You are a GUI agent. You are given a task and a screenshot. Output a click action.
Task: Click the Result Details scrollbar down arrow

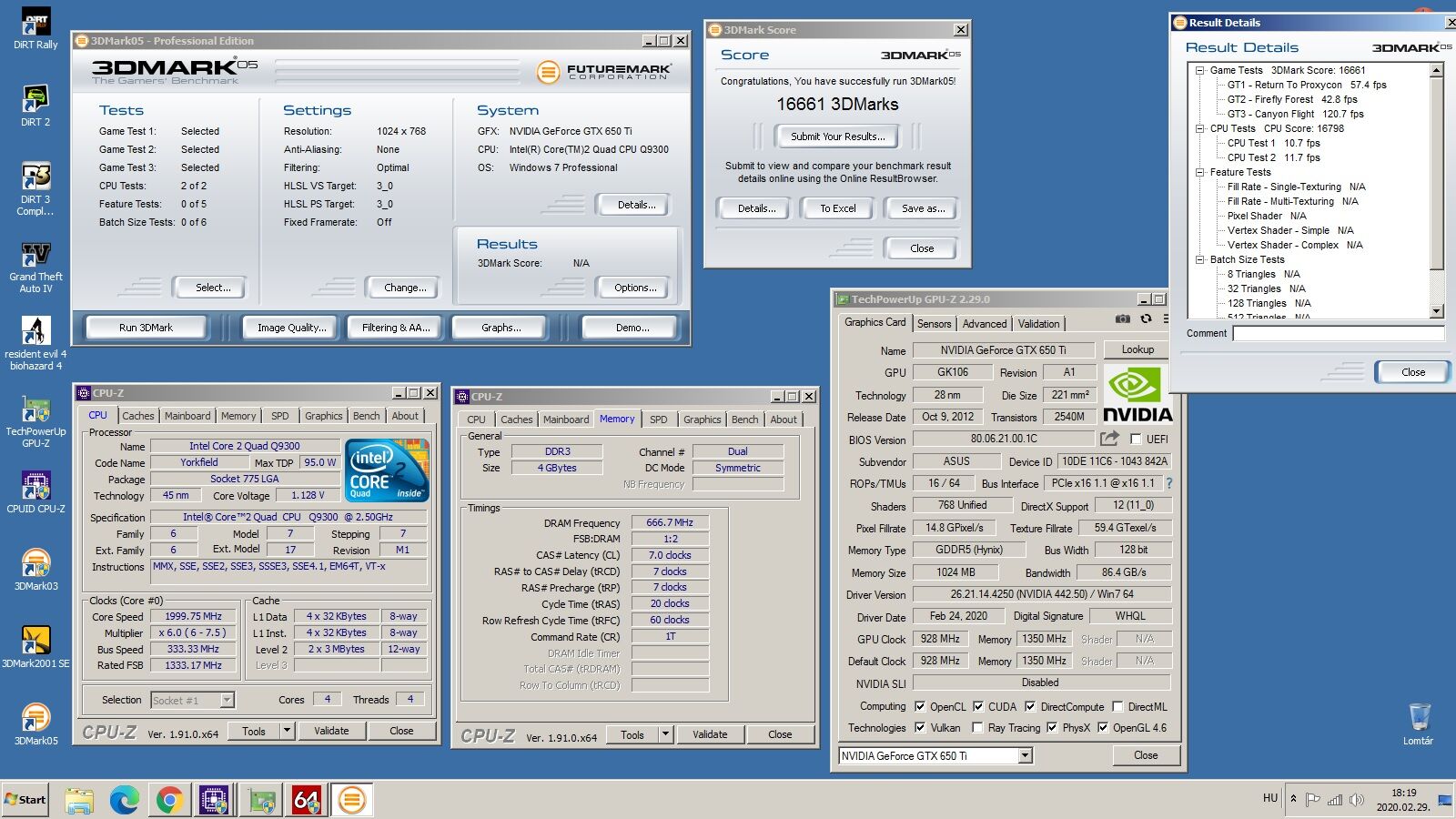pyautogui.click(x=1437, y=311)
